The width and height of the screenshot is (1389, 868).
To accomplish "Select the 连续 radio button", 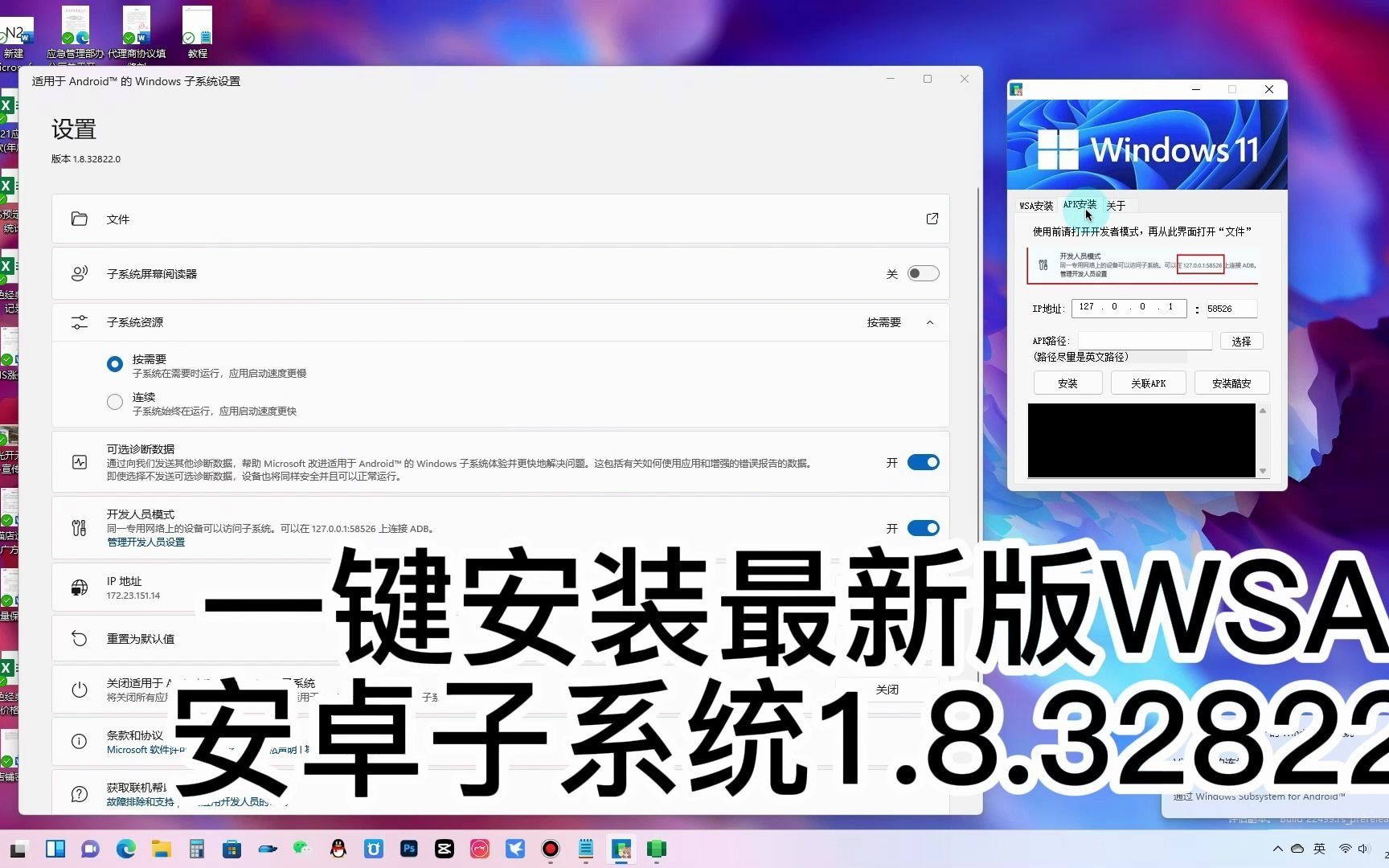I will pos(115,402).
